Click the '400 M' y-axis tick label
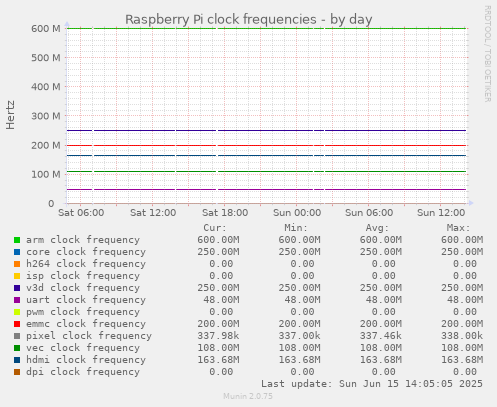The image size is (497, 407). tap(46, 87)
